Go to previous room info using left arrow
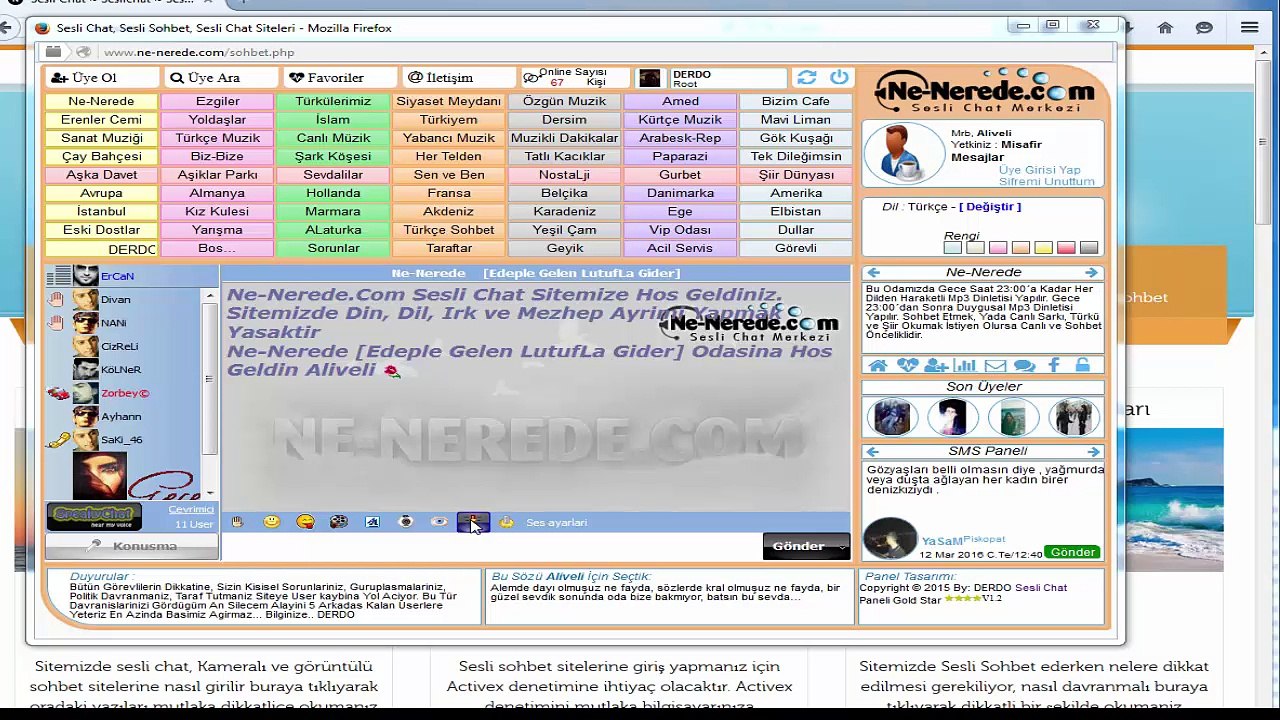 point(874,272)
